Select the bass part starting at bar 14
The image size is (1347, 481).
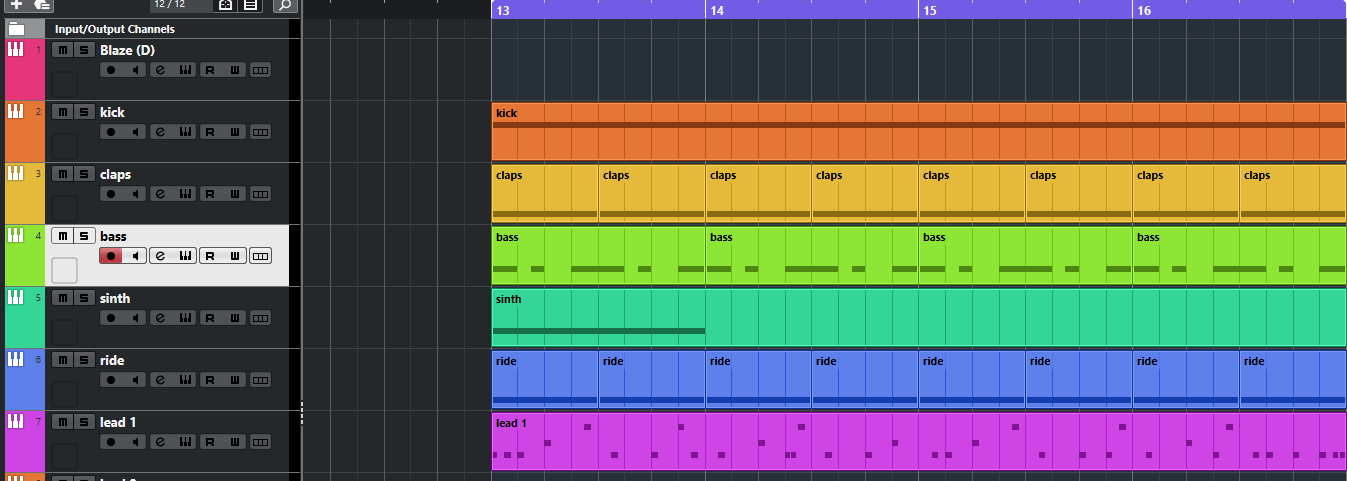812,256
